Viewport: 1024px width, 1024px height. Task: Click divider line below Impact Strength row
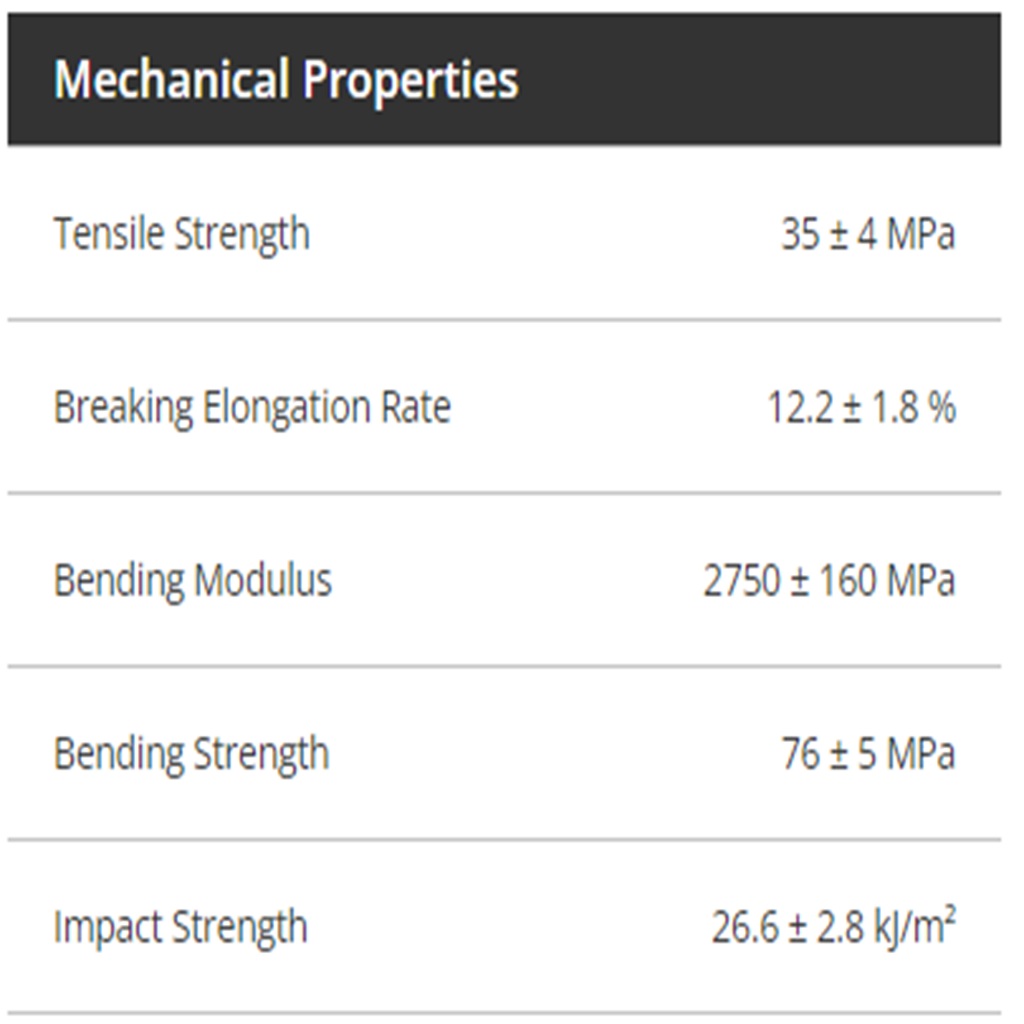[504, 1013]
